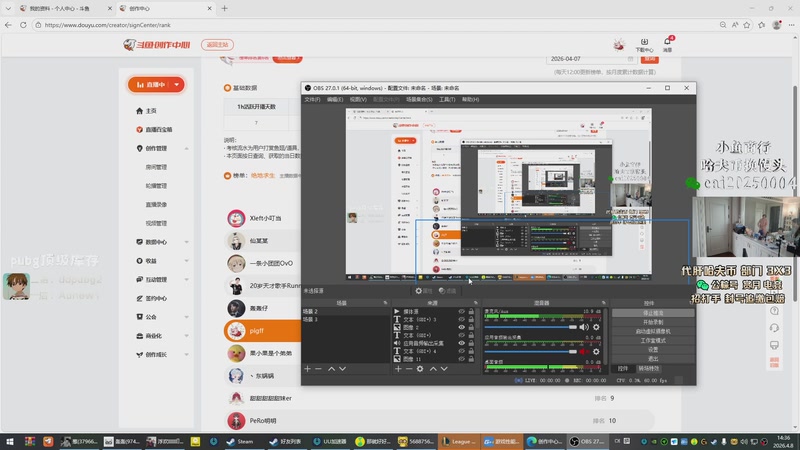Open browser tab list chevron
Viewport: 800px width, 450px height.
[x=8, y=8]
